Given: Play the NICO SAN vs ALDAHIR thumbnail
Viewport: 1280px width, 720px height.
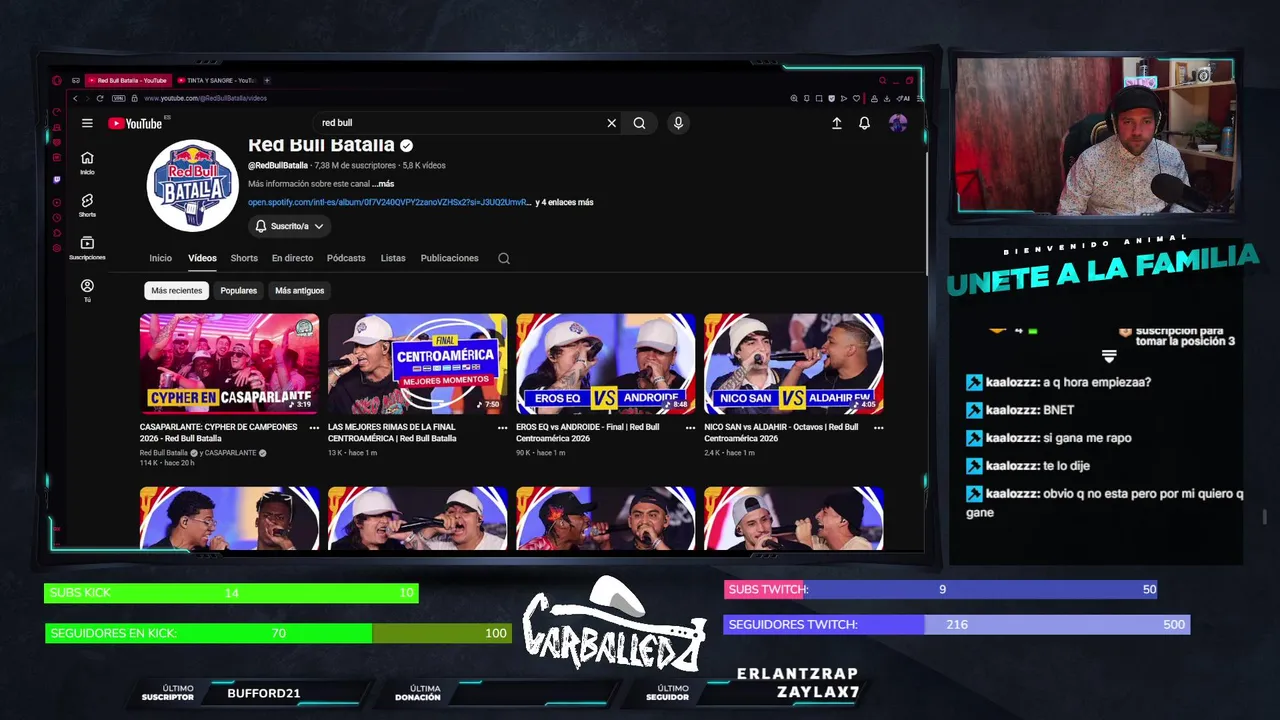Looking at the screenshot, I should [x=793, y=363].
